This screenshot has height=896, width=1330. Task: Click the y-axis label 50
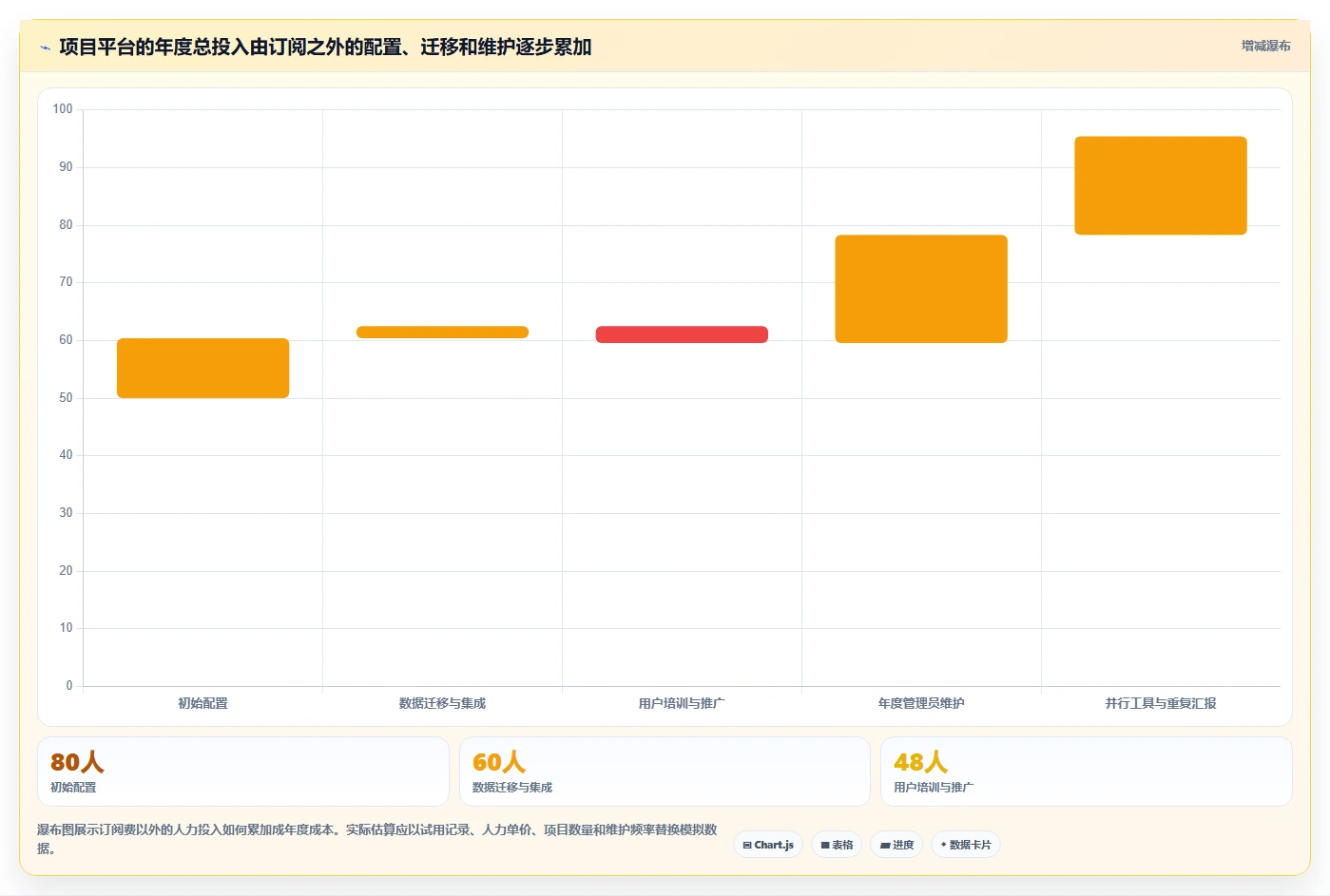click(66, 398)
